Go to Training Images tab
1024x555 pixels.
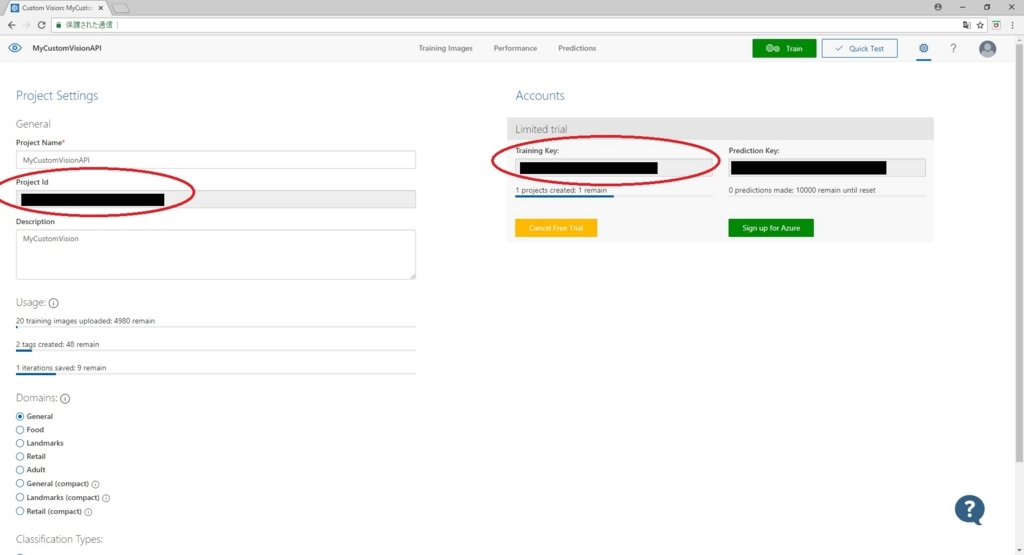[x=445, y=48]
